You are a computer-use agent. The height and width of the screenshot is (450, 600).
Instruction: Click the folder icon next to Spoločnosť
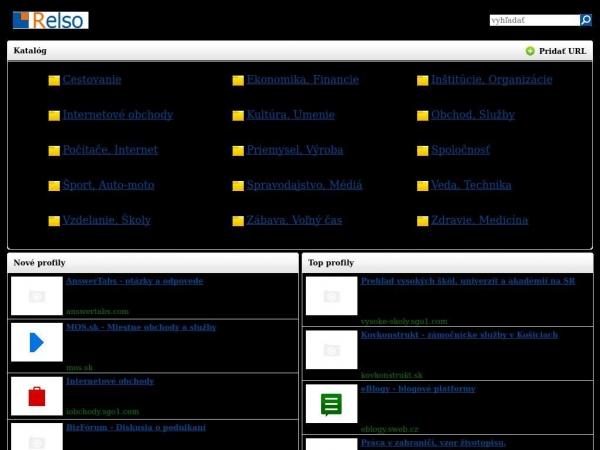(422, 151)
